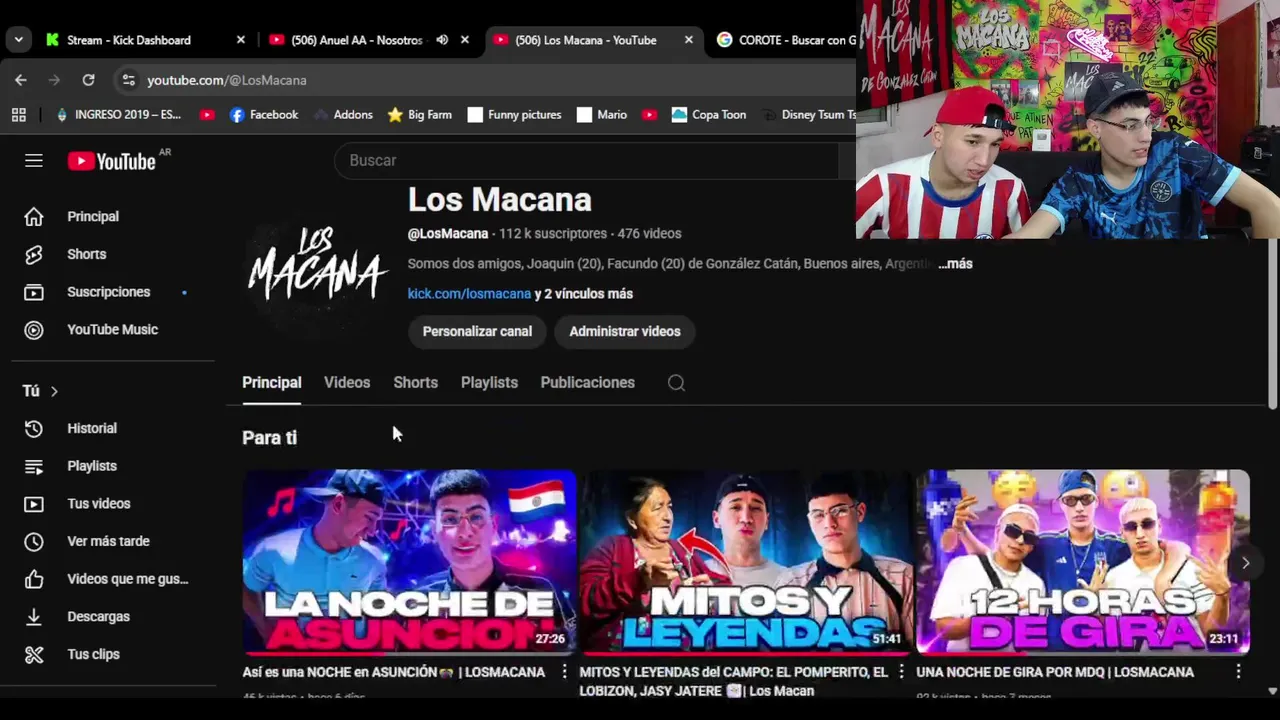Select the channel Publicaciones tab
The height and width of the screenshot is (720, 1280).
[588, 383]
